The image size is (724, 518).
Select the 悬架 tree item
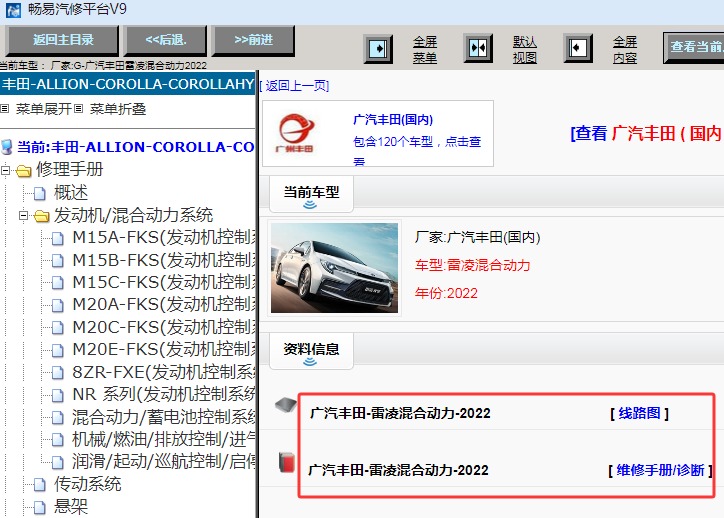[71, 507]
